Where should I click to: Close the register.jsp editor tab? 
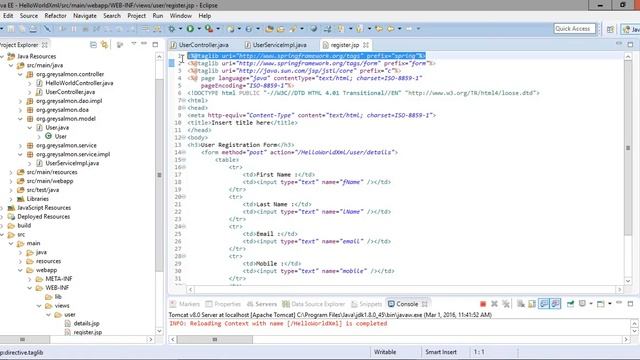[x=366, y=45]
